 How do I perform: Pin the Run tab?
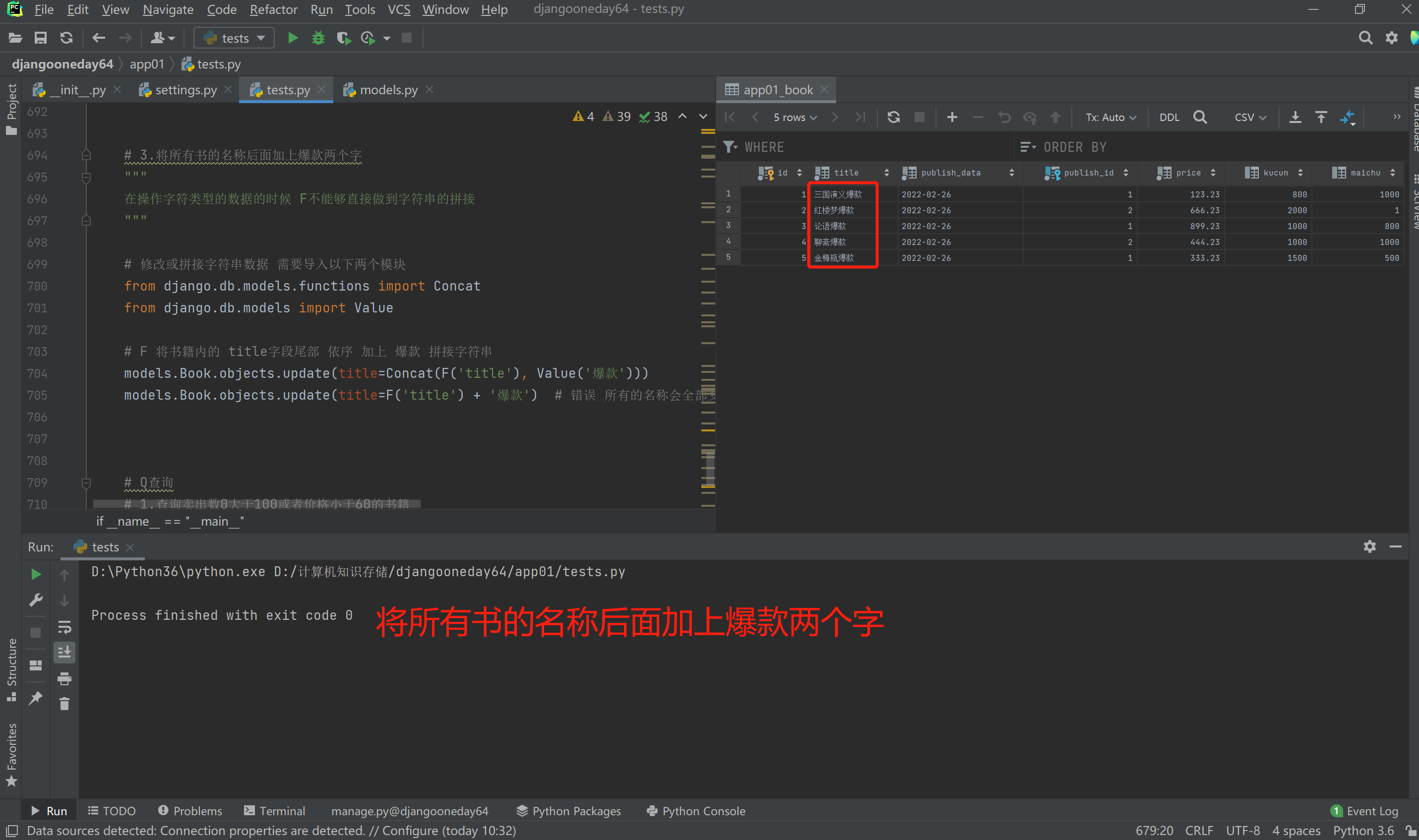click(x=36, y=697)
